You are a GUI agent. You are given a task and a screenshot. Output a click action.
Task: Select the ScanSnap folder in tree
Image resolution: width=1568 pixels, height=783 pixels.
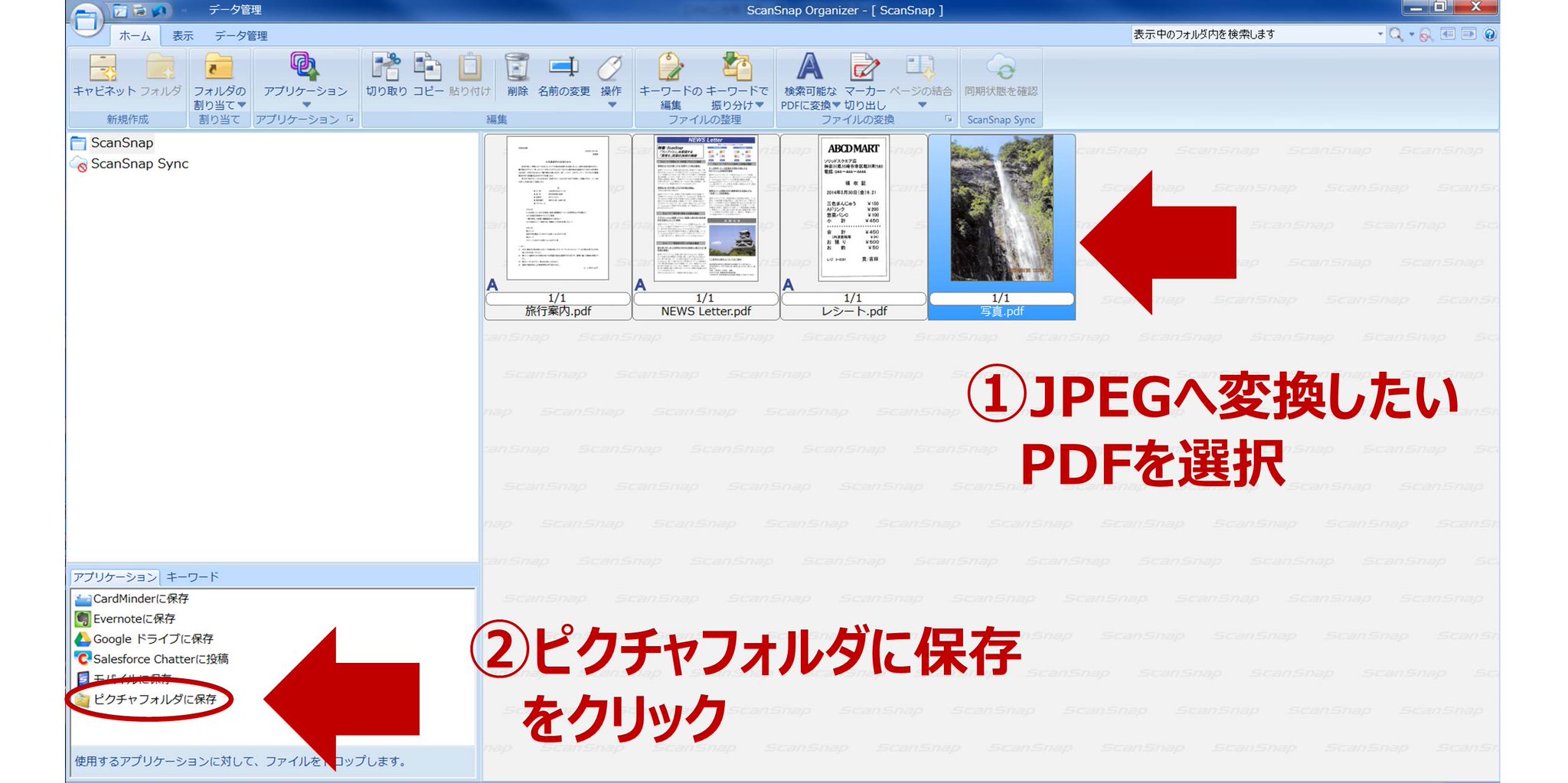tap(112, 143)
